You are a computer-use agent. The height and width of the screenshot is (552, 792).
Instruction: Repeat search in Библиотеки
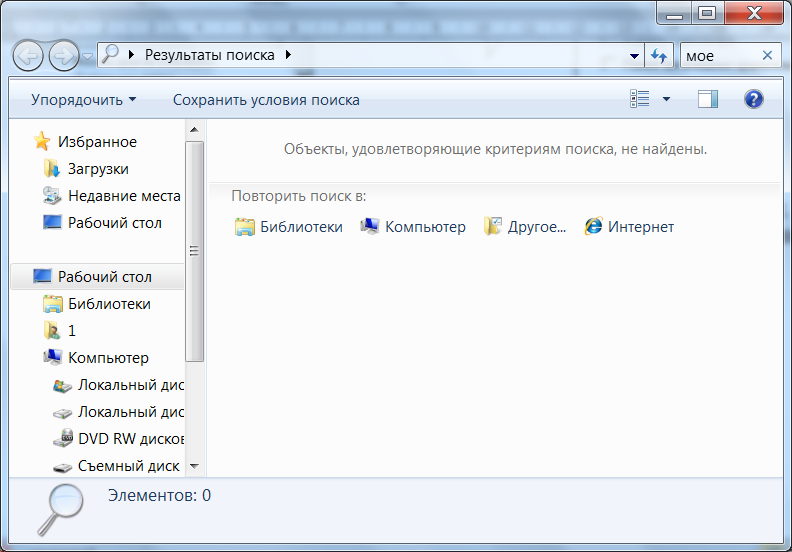pos(301,227)
